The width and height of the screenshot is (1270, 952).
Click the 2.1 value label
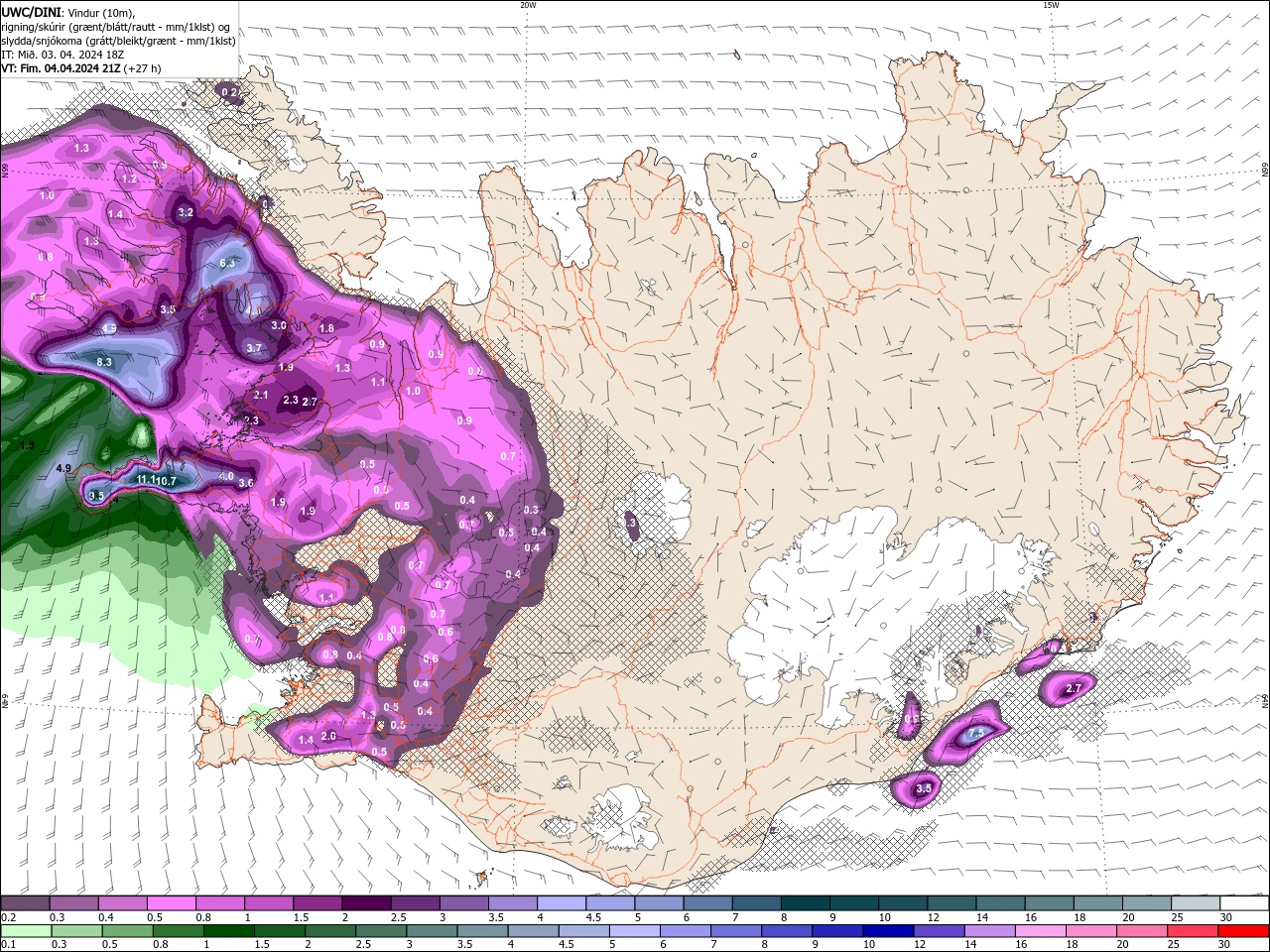[261, 395]
